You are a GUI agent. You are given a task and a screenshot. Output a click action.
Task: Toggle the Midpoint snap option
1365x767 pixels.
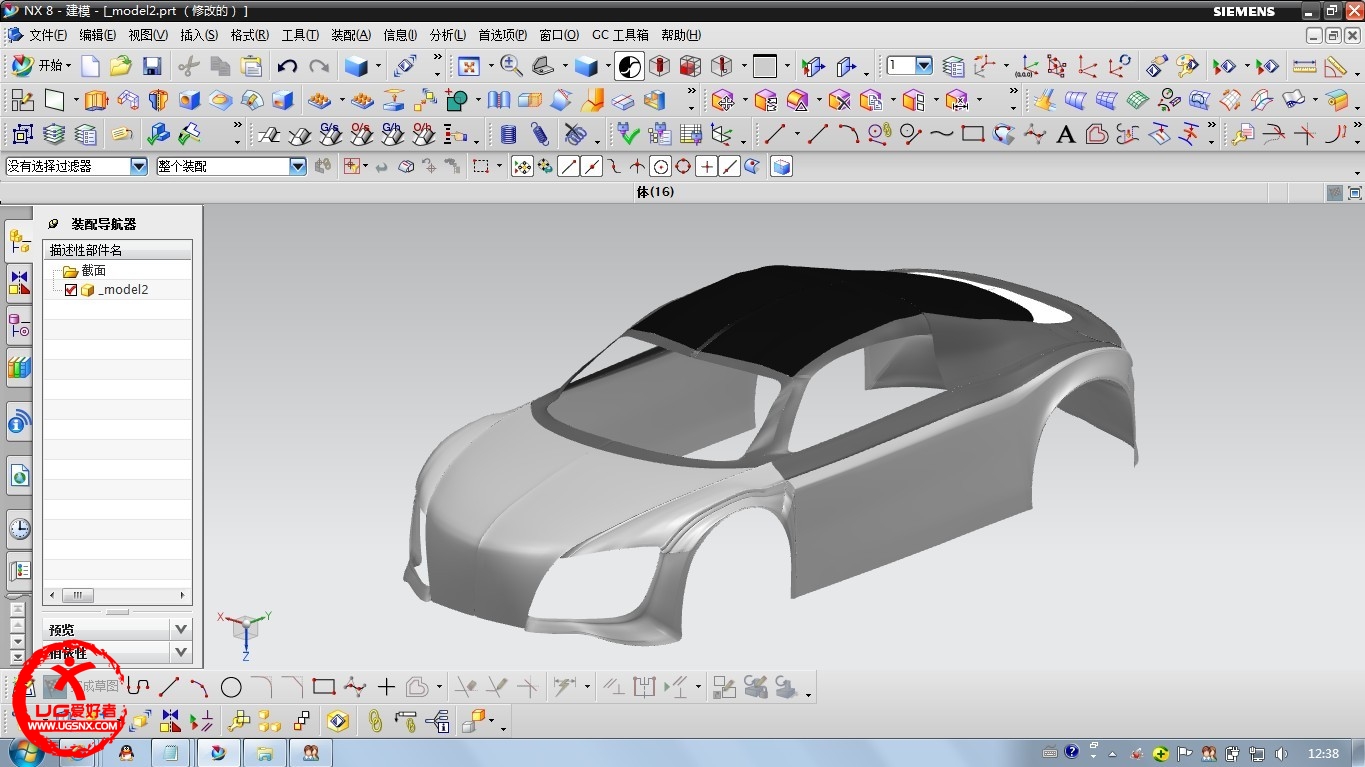(592, 167)
